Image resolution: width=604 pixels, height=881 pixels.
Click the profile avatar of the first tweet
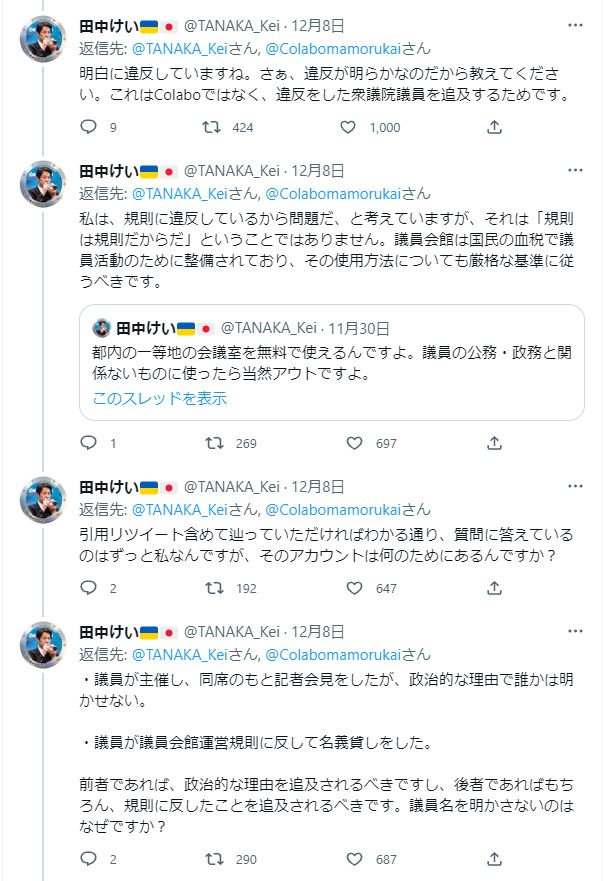coord(42,38)
